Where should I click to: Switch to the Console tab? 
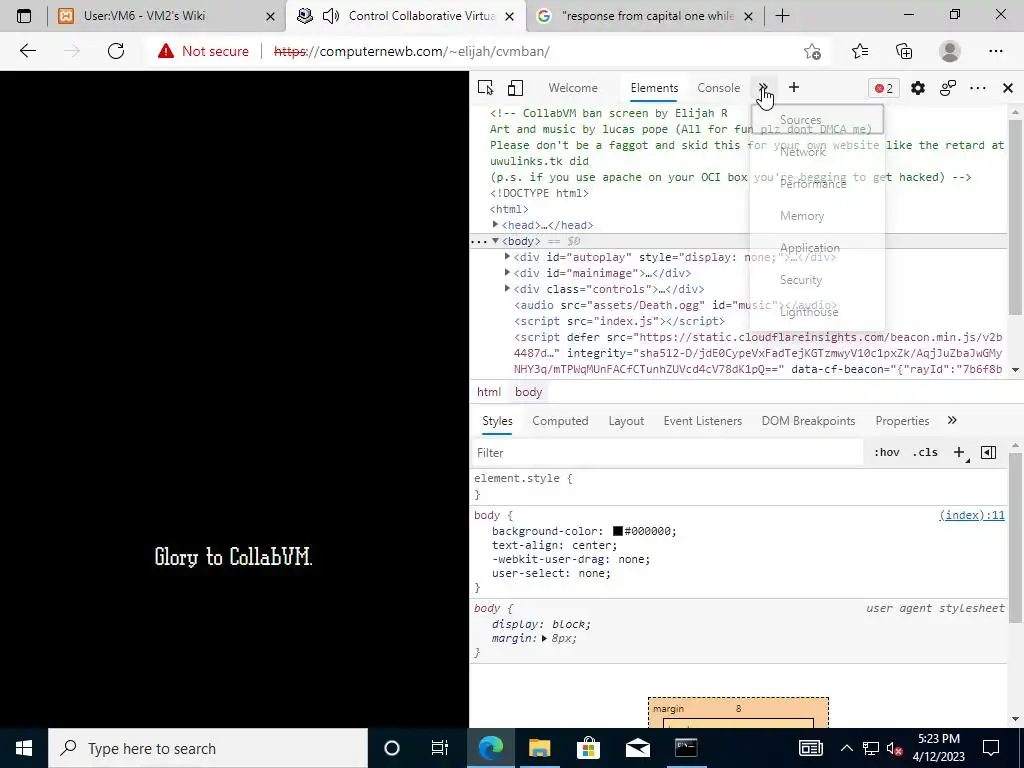(x=718, y=88)
